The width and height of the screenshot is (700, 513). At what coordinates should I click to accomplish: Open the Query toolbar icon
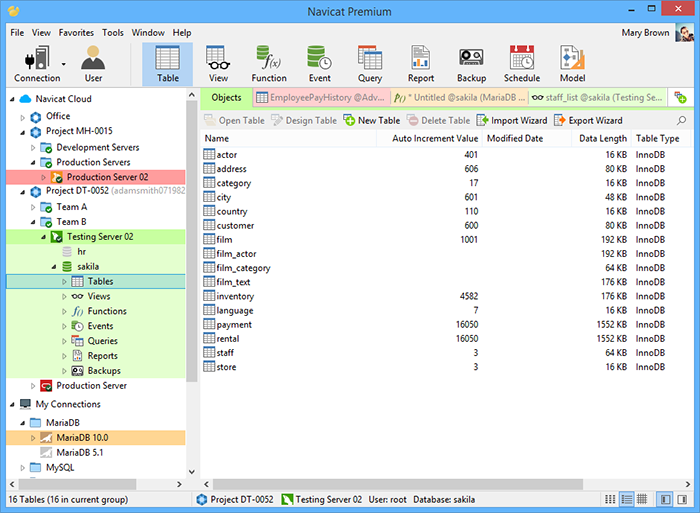pos(370,64)
